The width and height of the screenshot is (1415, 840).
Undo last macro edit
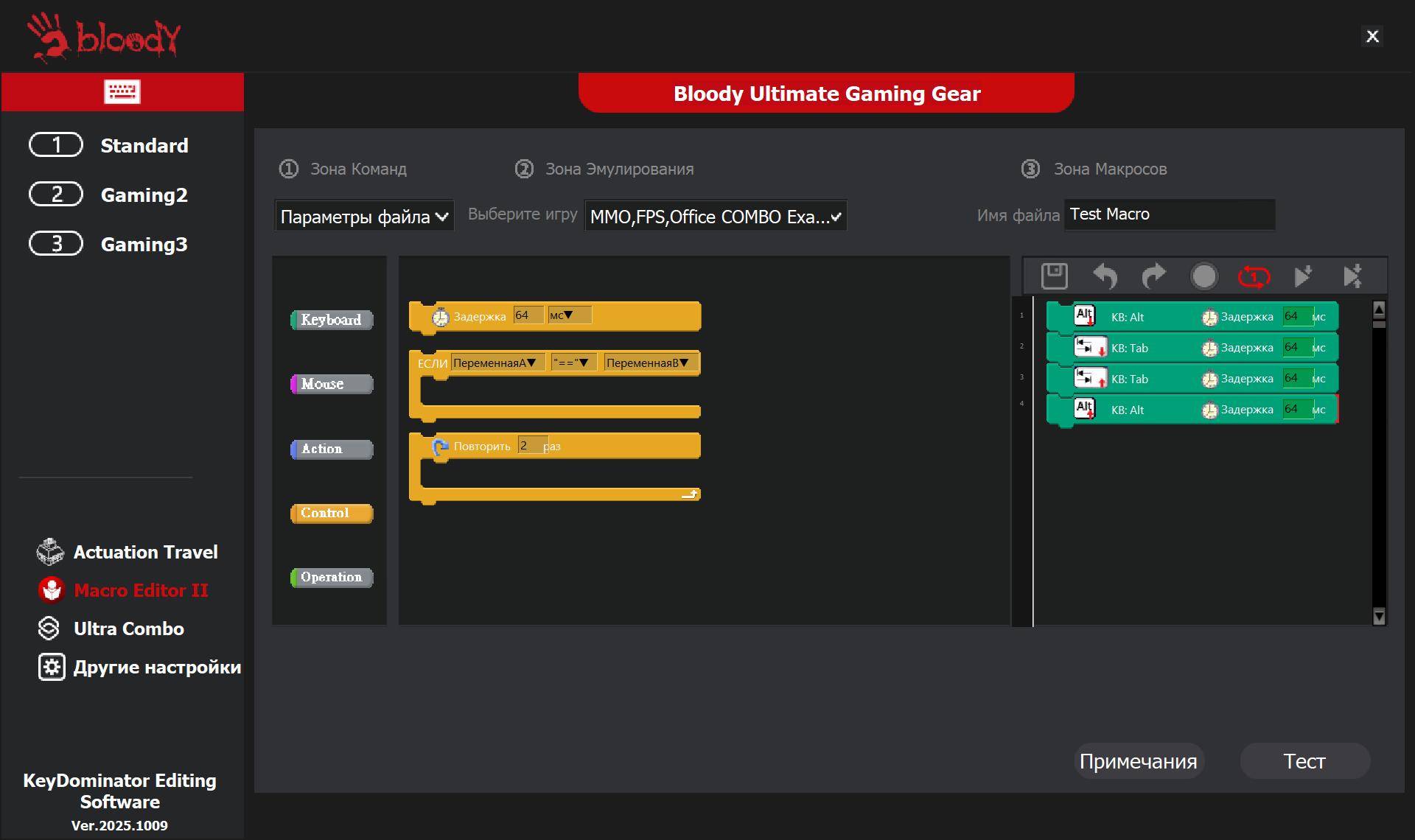click(1105, 276)
